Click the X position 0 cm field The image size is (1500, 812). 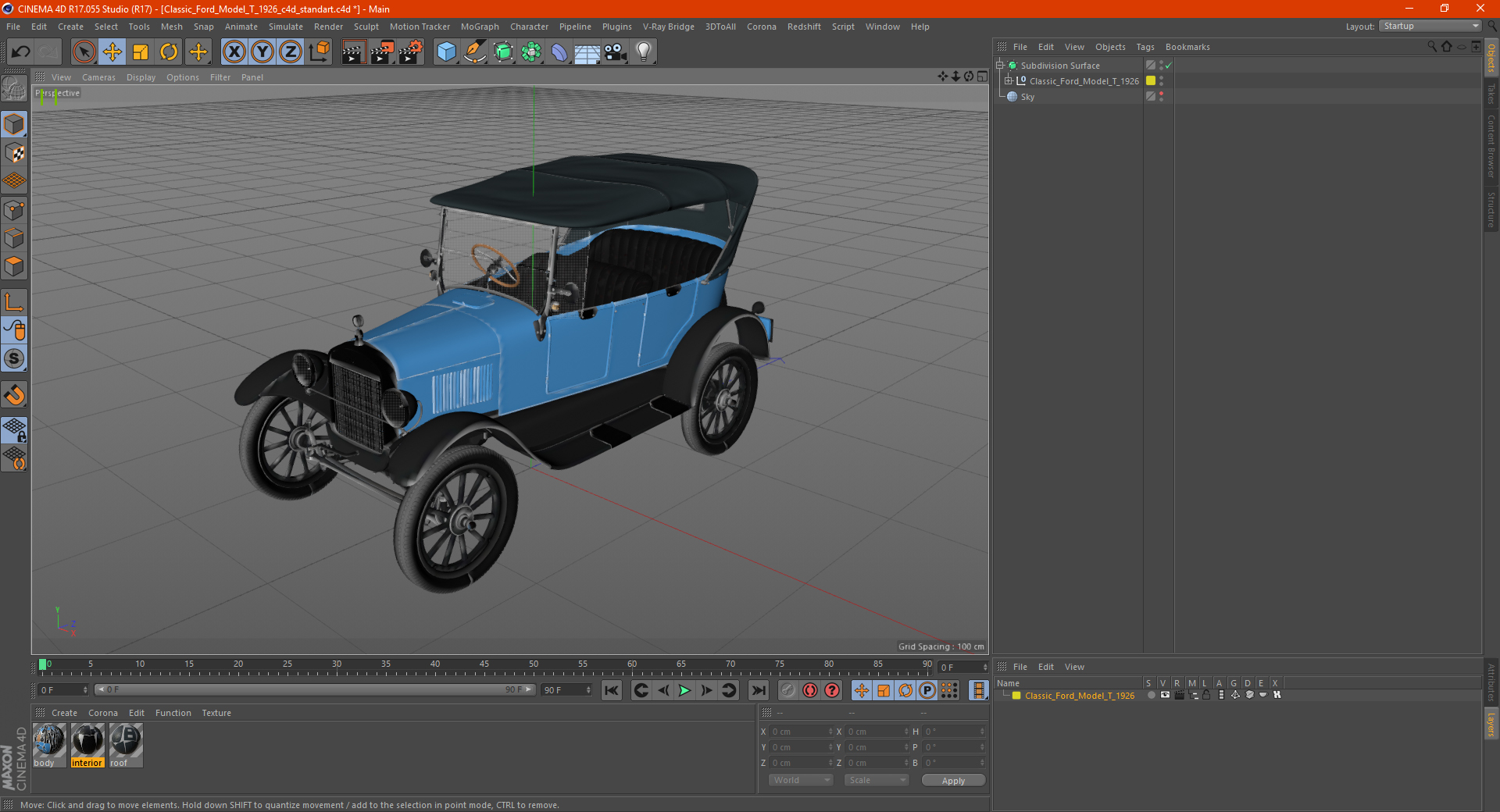tap(802, 732)
